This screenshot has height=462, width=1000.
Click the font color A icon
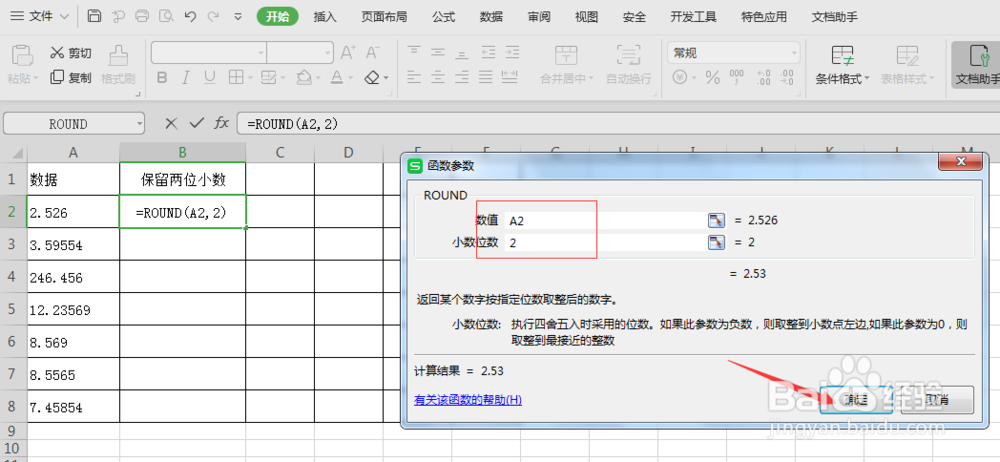[337, 78]
